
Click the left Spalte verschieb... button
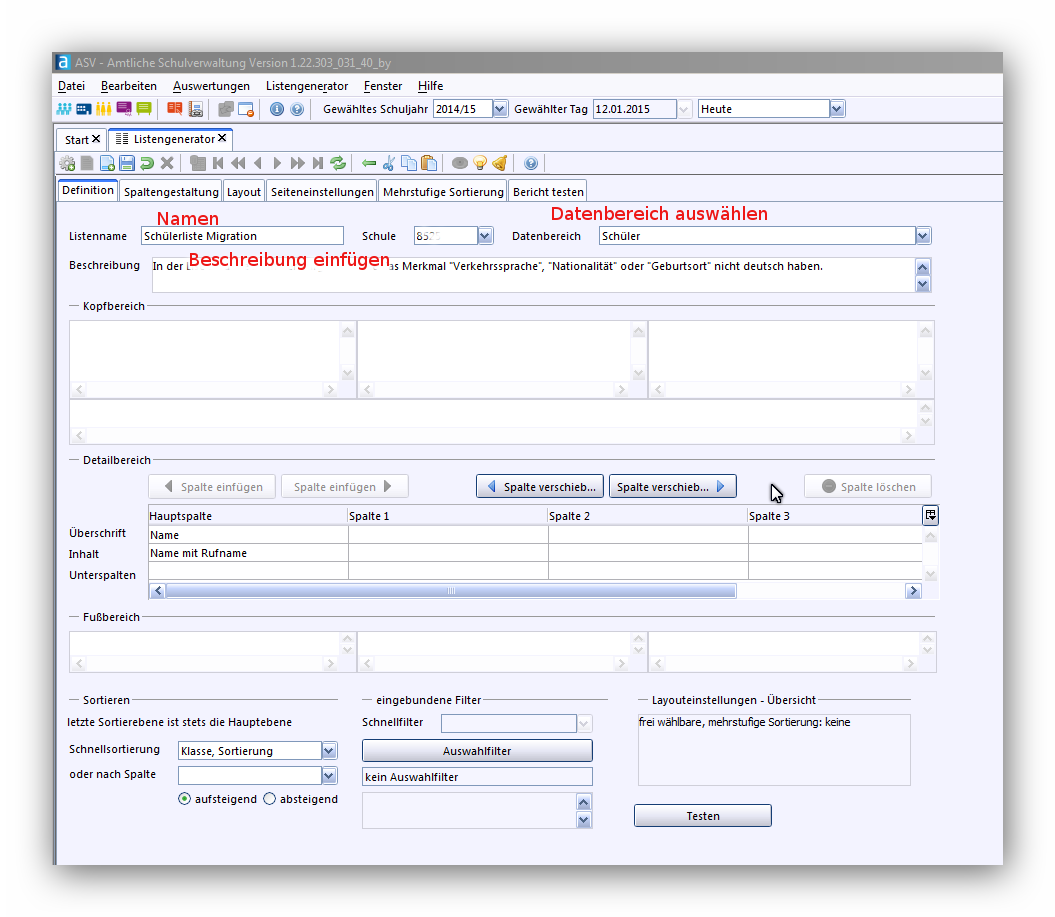tap(540, 486)
